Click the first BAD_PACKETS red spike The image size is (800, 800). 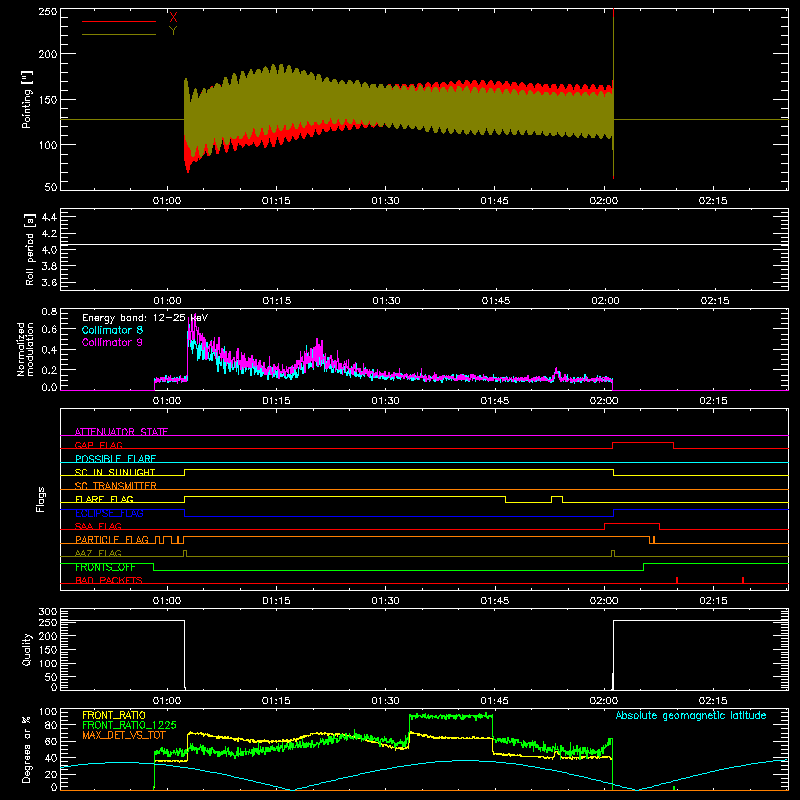pyautogui.click(x=677, y=580)
